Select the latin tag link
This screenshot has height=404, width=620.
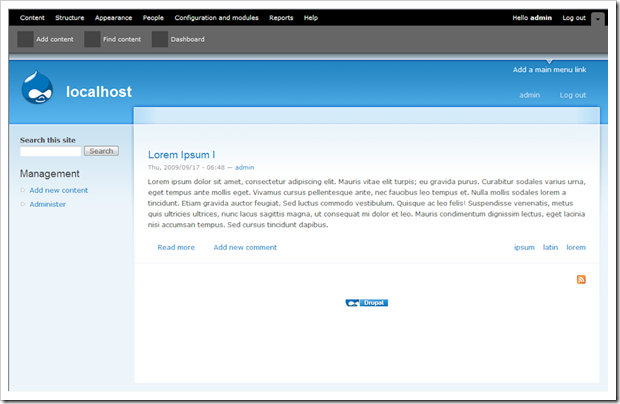pos(550,247)
